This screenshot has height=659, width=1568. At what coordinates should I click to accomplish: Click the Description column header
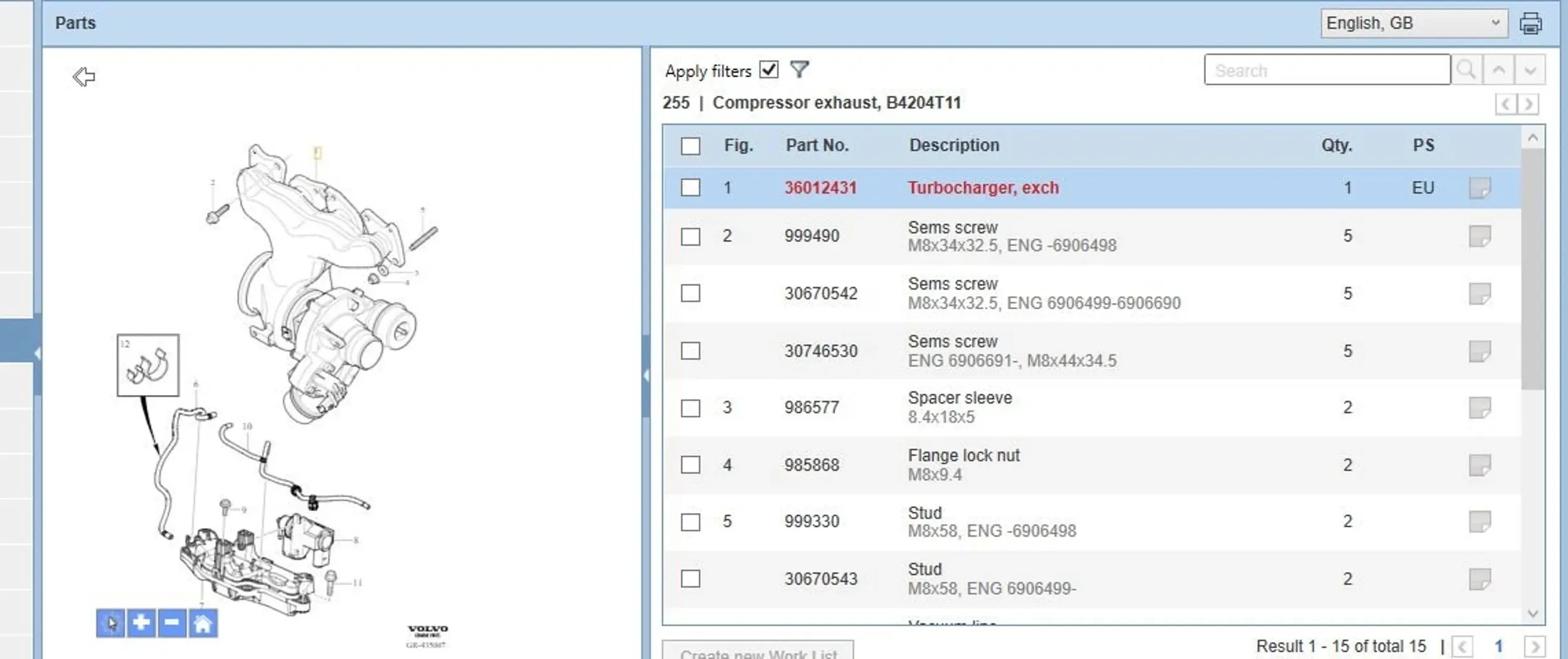954,145
